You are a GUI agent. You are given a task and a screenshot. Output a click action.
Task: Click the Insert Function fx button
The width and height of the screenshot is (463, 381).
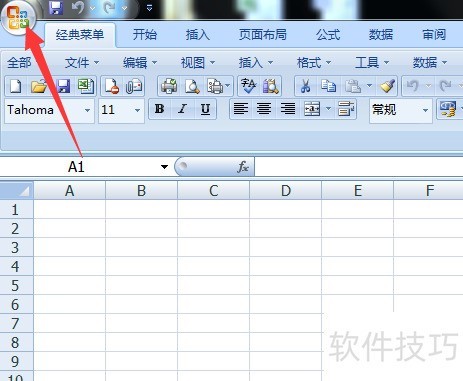(x=243, y=167)
